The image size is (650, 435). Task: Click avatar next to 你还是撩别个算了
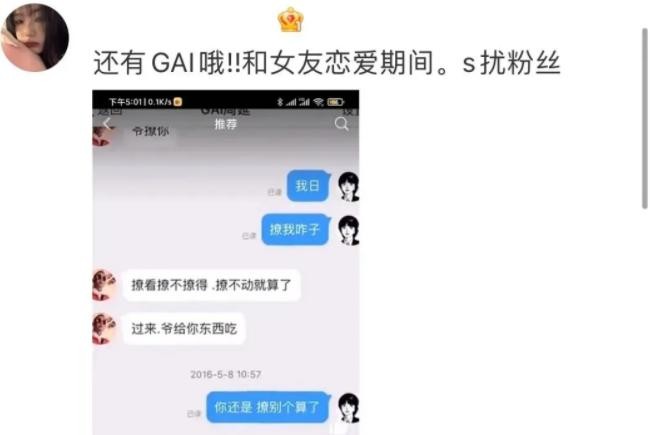pos(348,408)
